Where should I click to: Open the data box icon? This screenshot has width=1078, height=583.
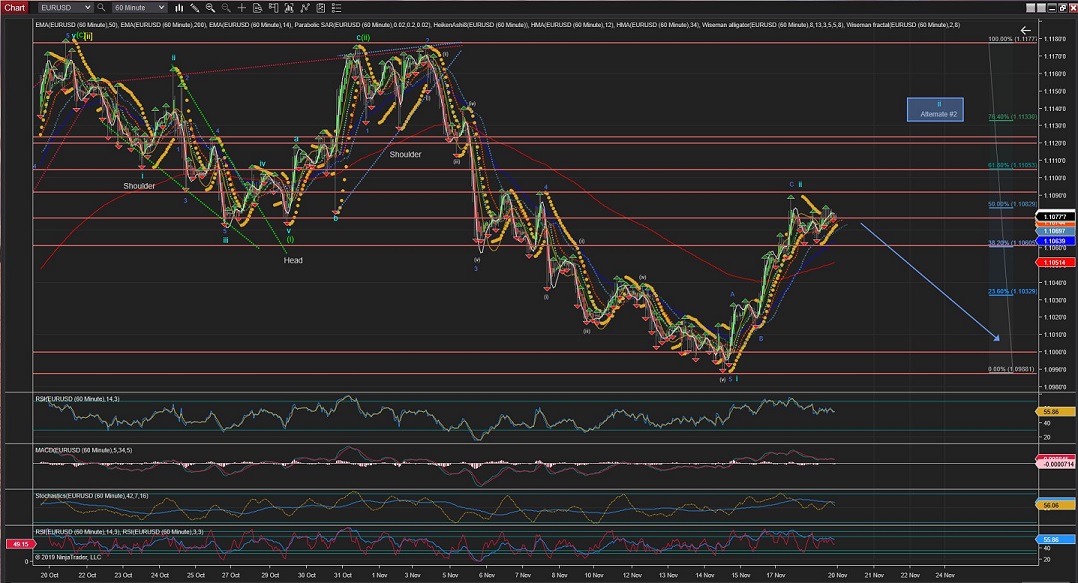click(257, 8)
